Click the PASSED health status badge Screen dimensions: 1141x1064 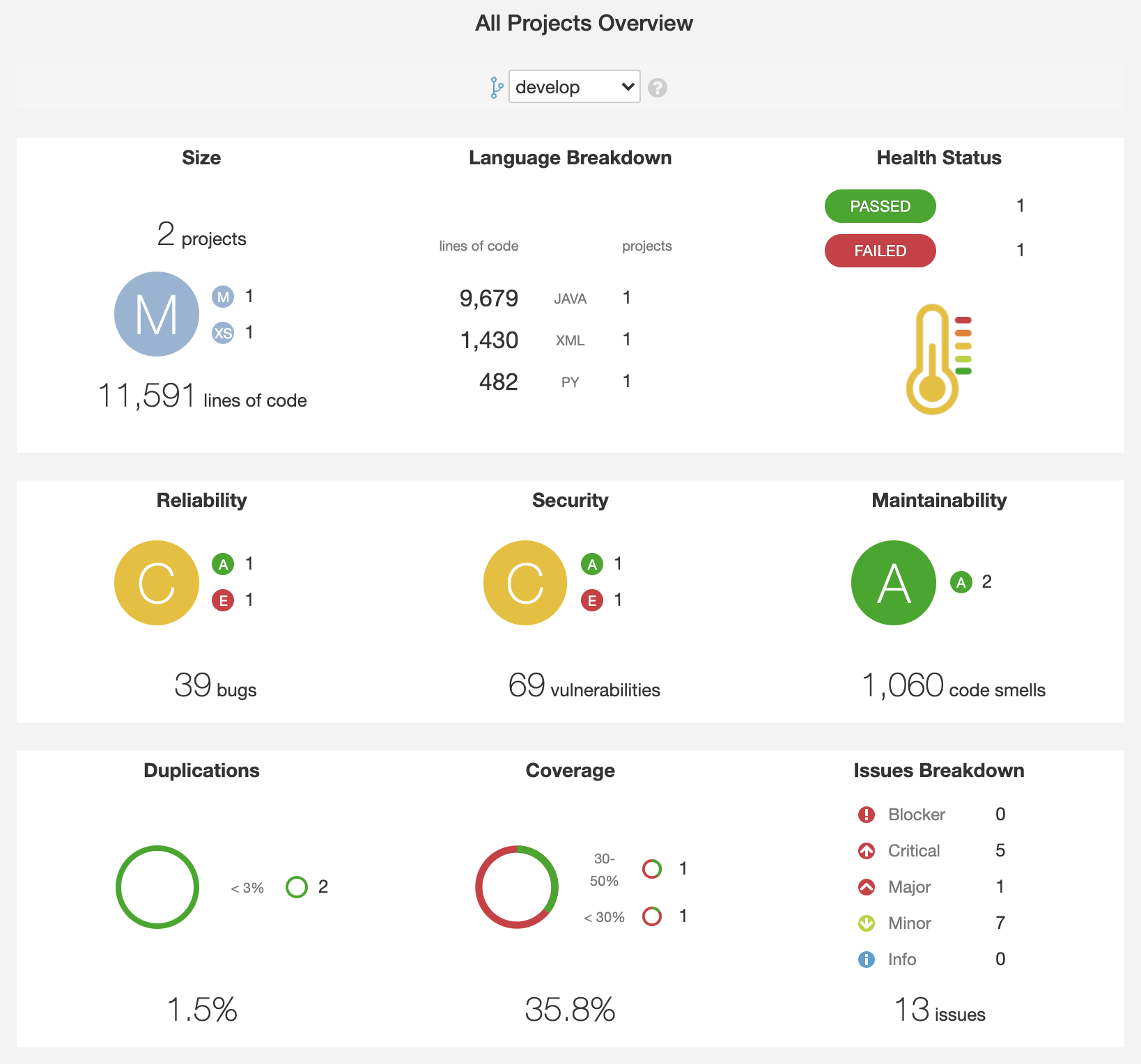click(x=880, y=206)
